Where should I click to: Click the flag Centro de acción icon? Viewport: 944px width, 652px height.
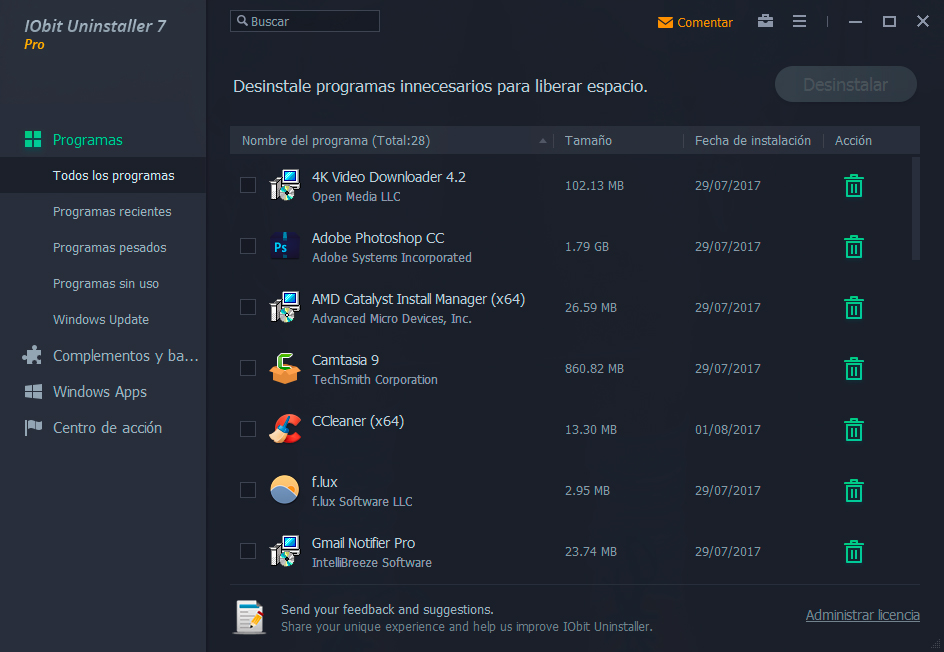point(33,427)
